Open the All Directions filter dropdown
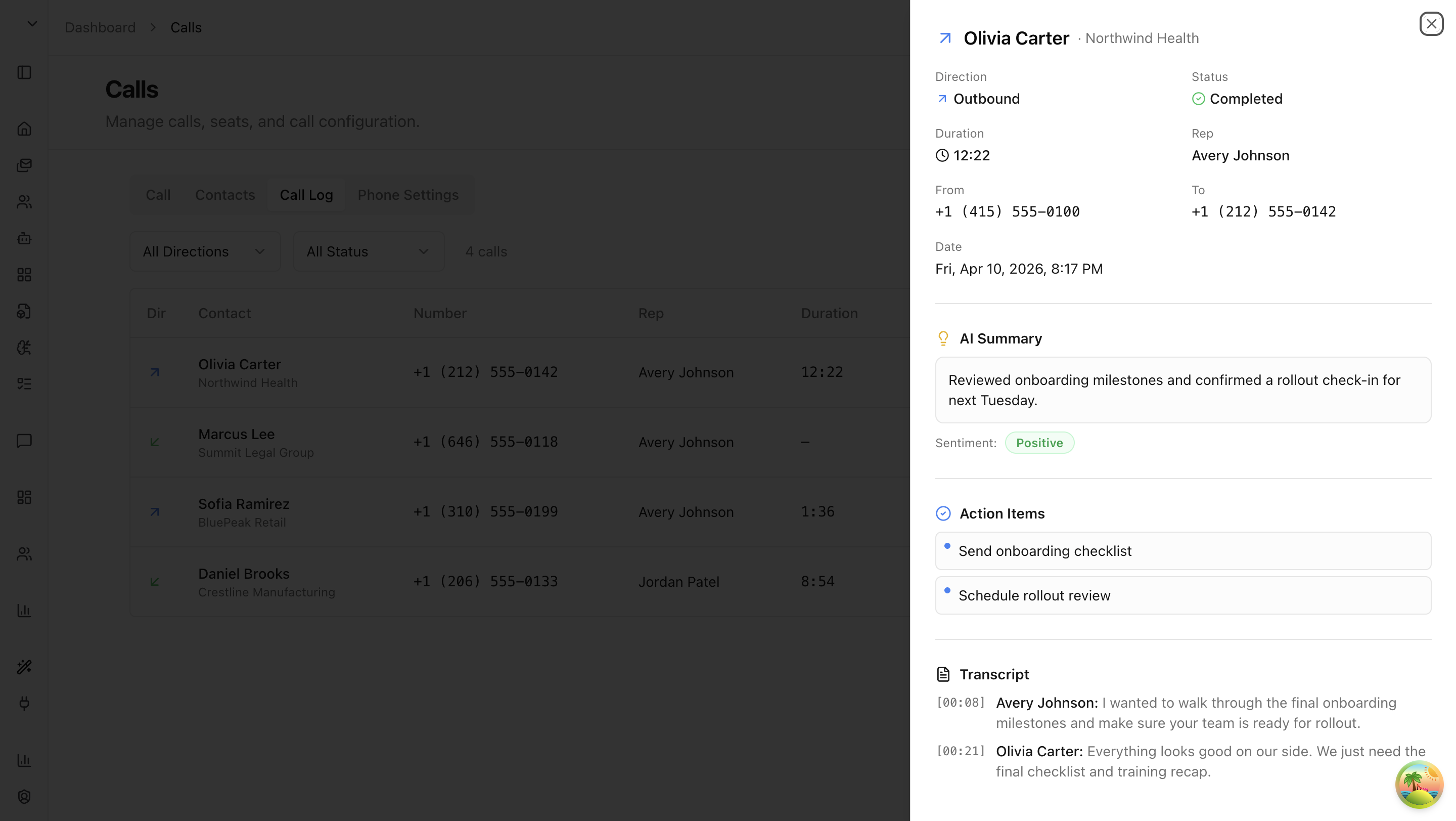Image resolution: width=1456 pixels, height=821 pixels. pos(205,251)
